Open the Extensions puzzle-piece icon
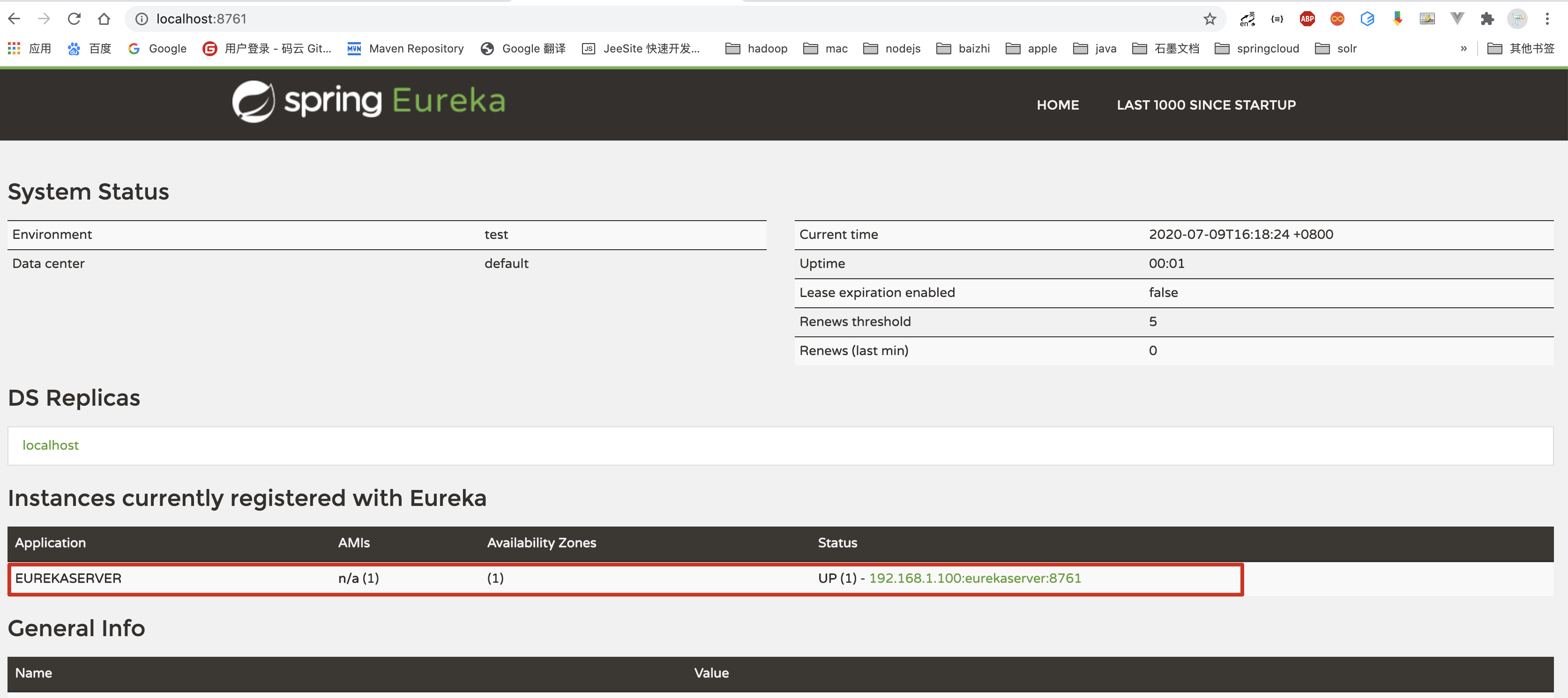The image size is (1568, 698). pyautogui.click(x=1487, y=19)
